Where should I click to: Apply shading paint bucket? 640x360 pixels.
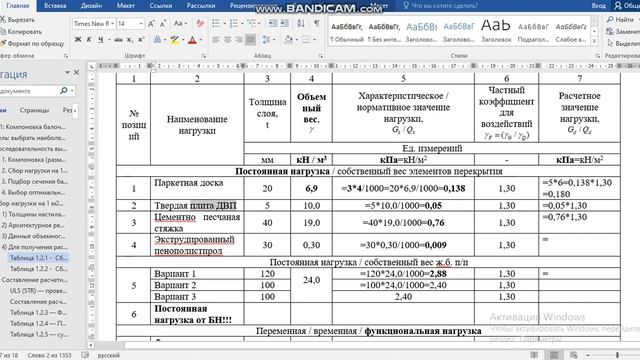point(288,40)
